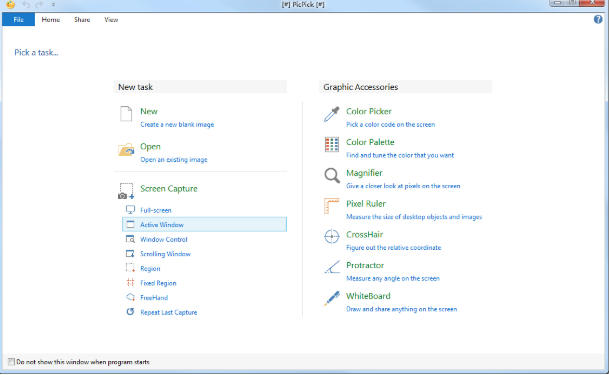Click the CrossHair target icon
Image resolution: width=609 pixels, height=375 pixels.
point(332,236)
